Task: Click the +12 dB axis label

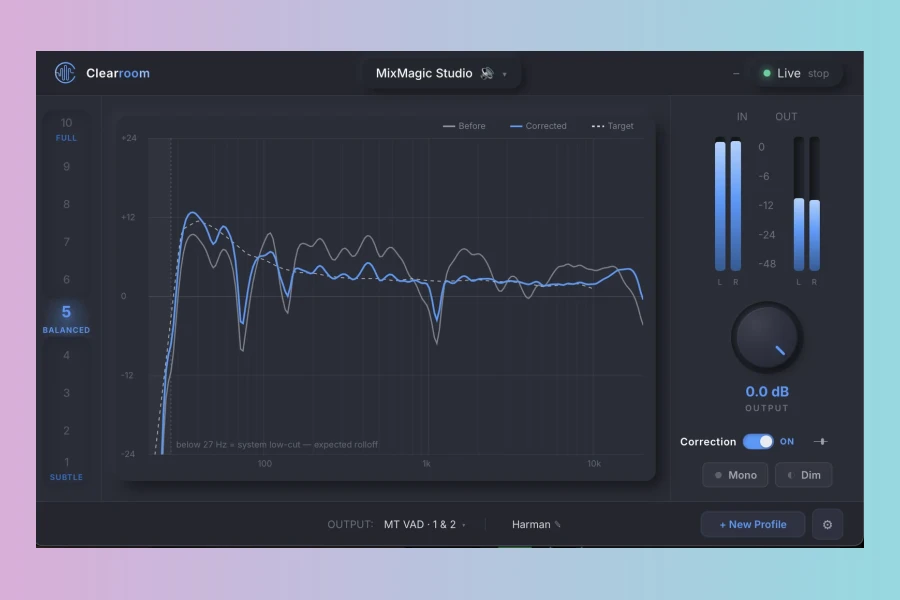Action: (128, 217)
